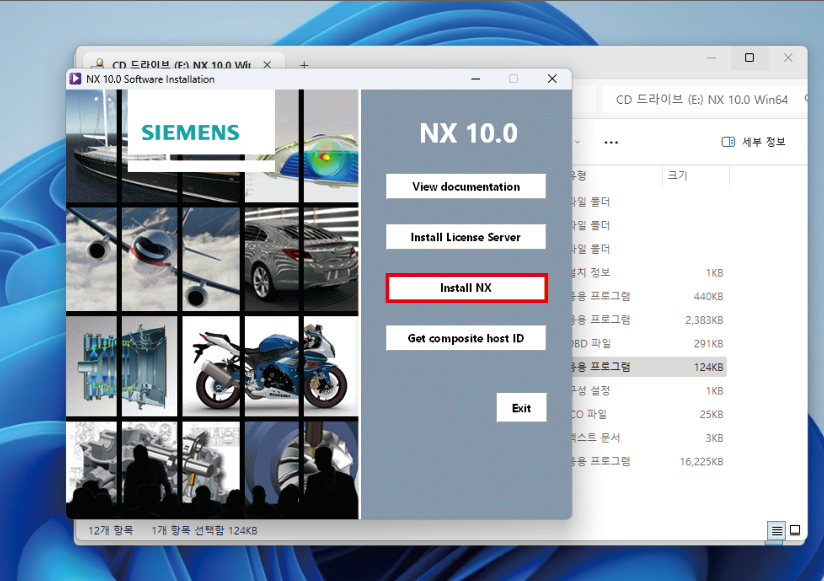Image resolution: width=824 pixels, height=581 pixels.
Task: Minimize the NX 10.0 Software Installation window
Action: (x=476, y=79)
